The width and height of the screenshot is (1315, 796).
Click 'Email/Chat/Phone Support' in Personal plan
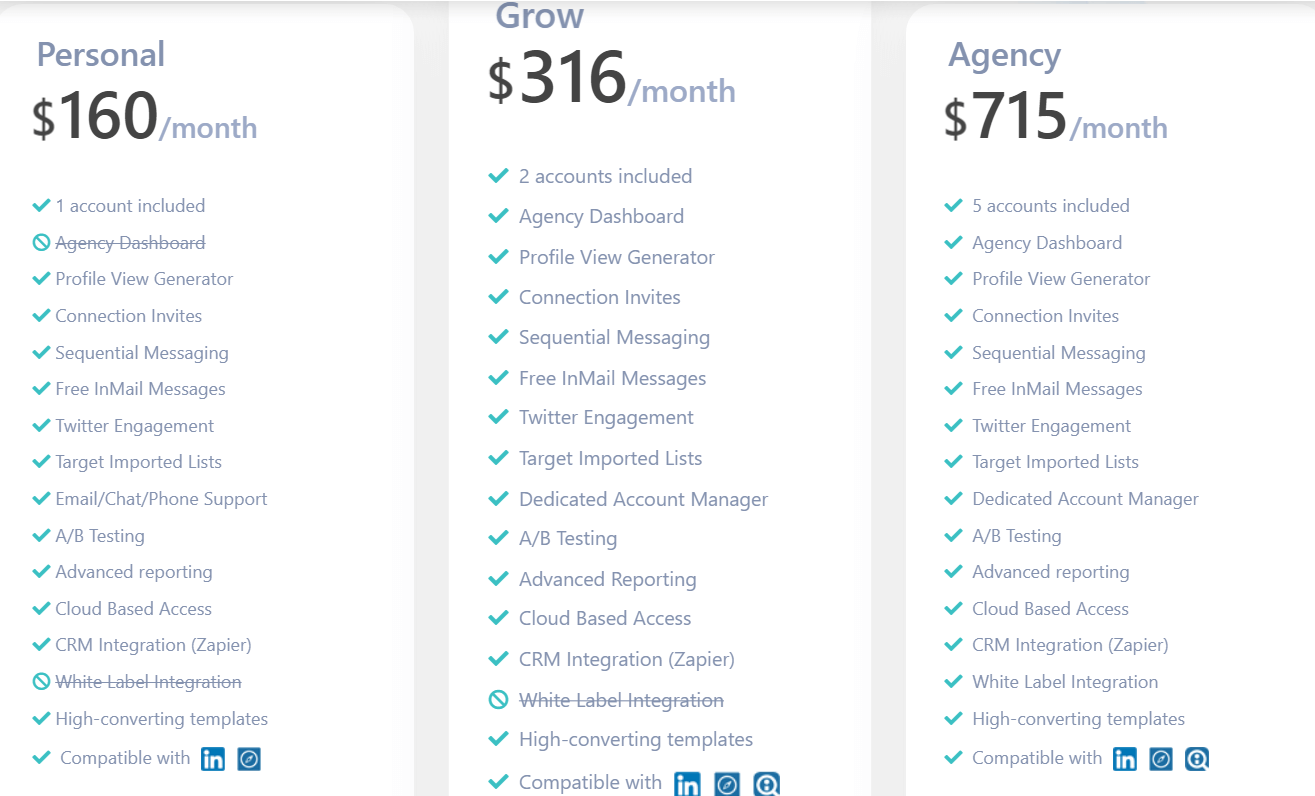pyautogui.click(x=161, y=498)
